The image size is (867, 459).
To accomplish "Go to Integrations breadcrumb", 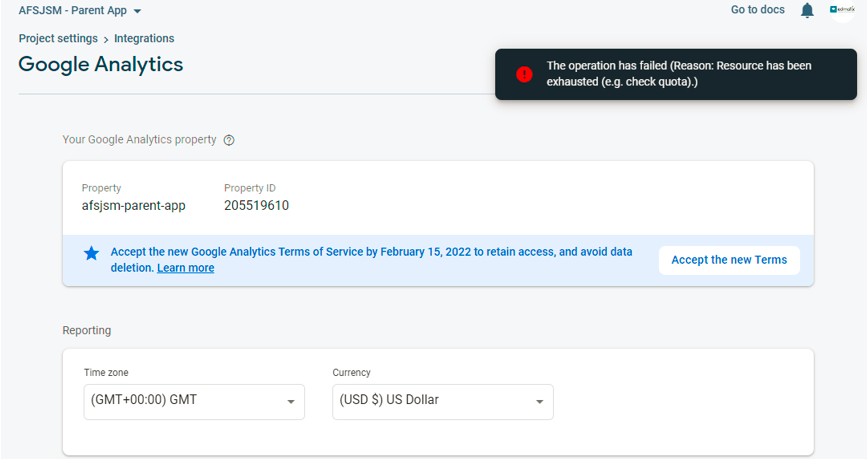I will (144, 38).
